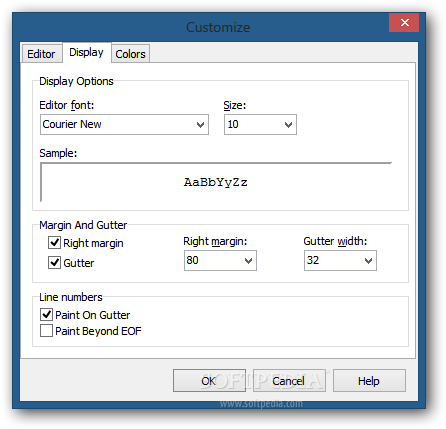446x429 pixels.
Task: Toggle the Gutter checkbox
Action: coord(54,263)
